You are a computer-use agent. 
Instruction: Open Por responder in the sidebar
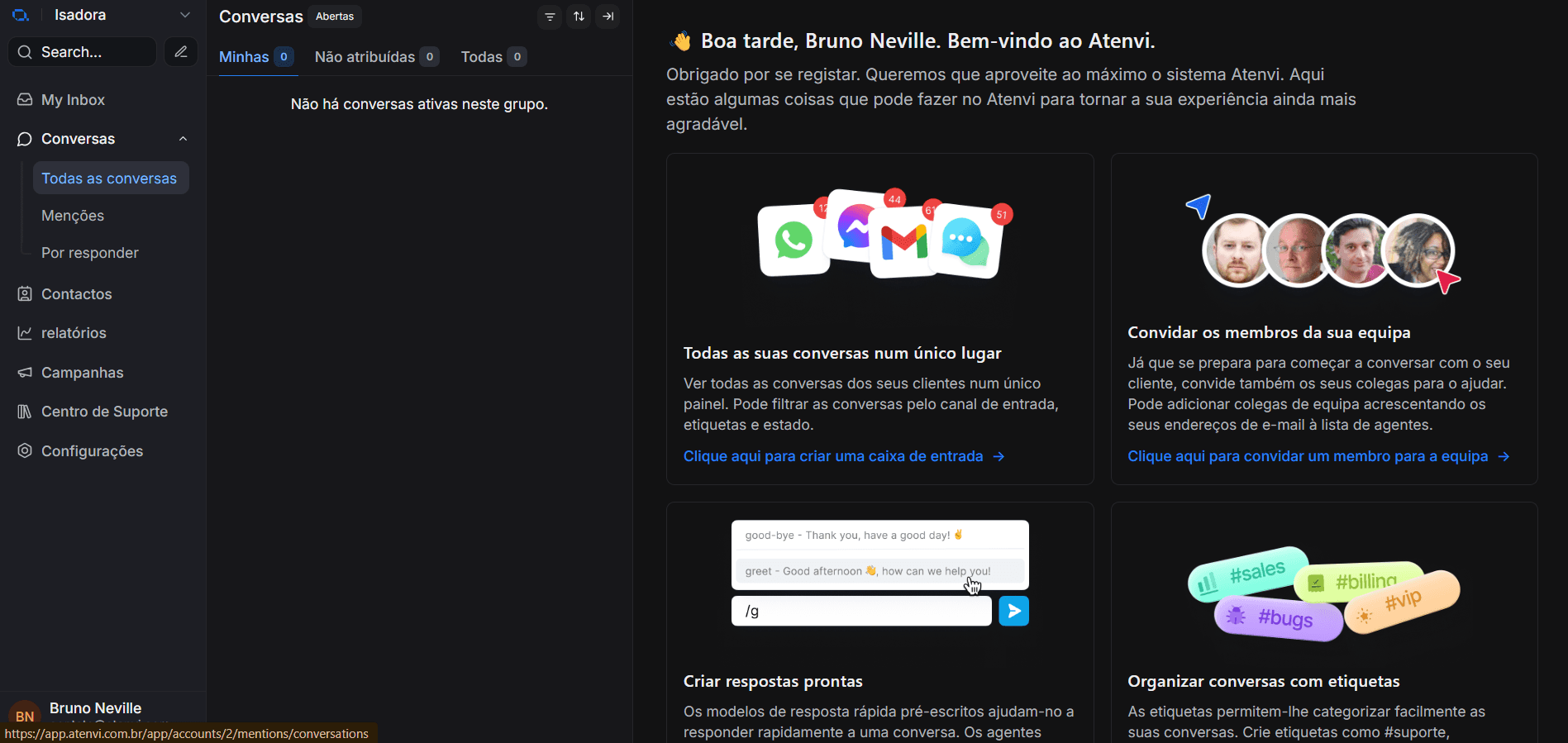[x=90, y=253]
